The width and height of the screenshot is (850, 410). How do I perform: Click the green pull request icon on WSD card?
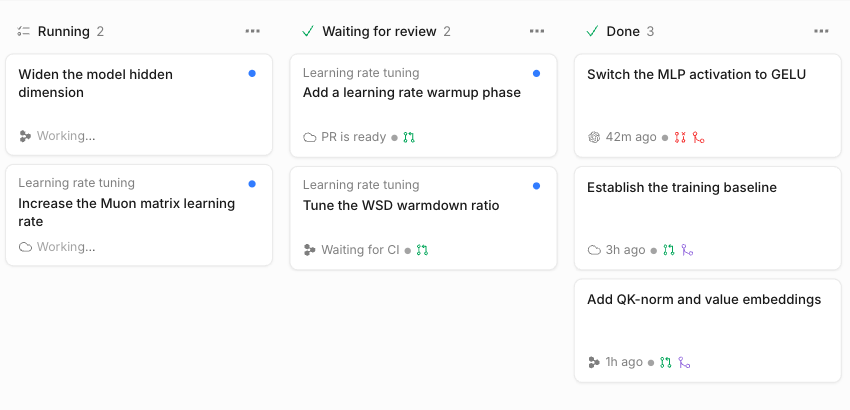click(x=422, y=250)
